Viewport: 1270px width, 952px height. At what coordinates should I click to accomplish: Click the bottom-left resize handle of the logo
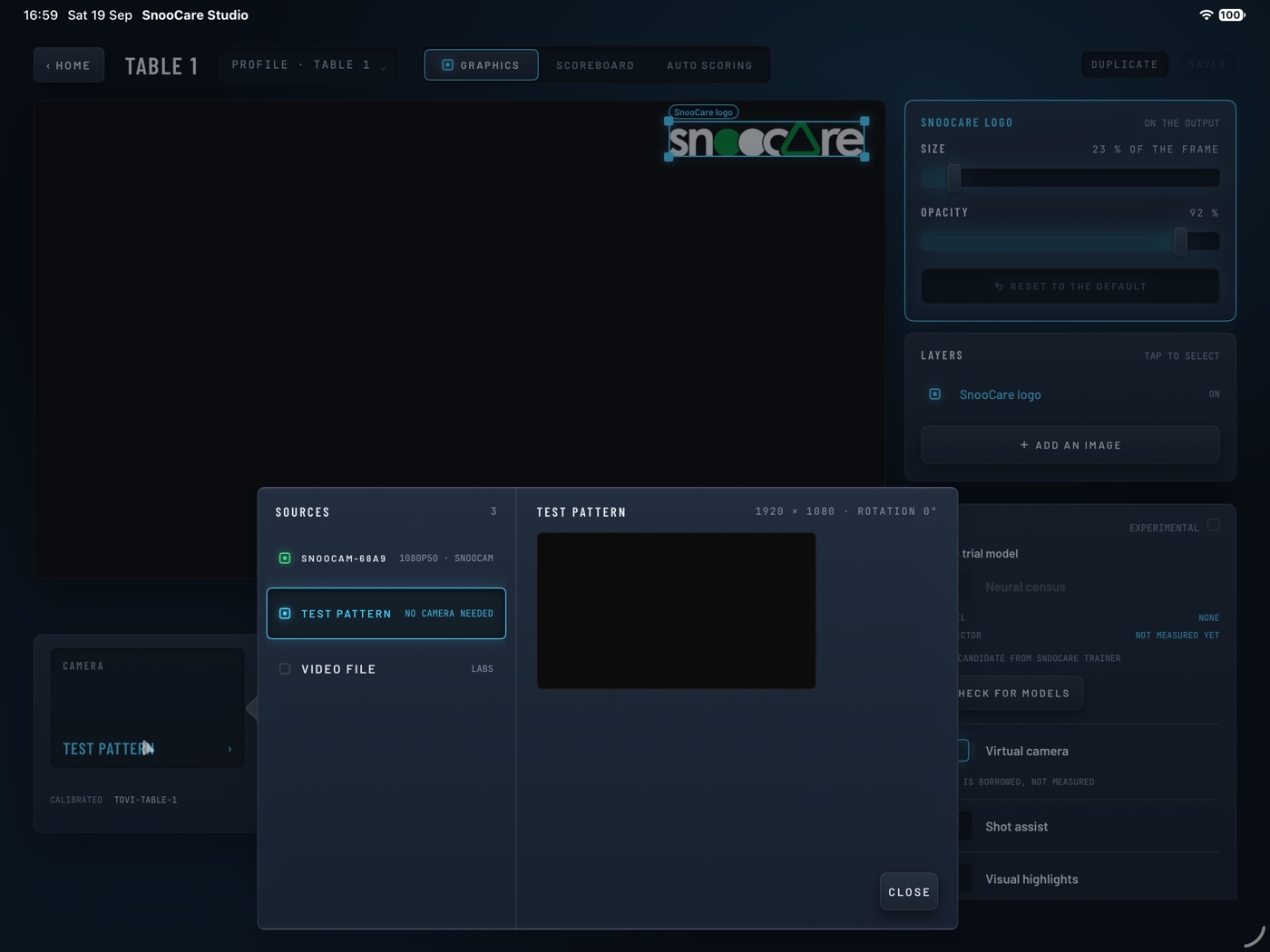[x=669, y=158]
